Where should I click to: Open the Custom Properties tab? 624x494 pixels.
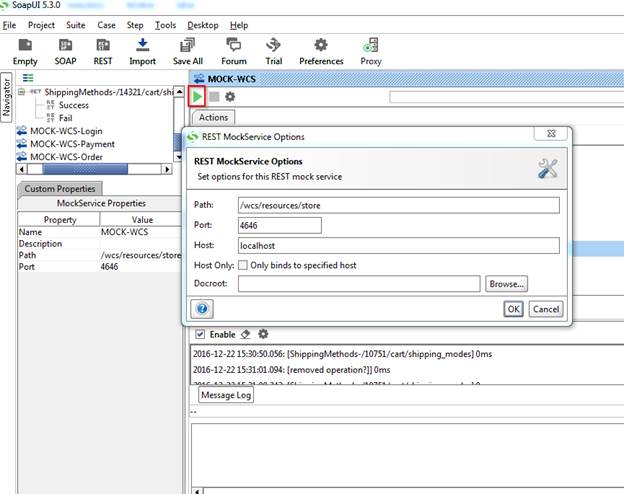[x=60, y=189]
